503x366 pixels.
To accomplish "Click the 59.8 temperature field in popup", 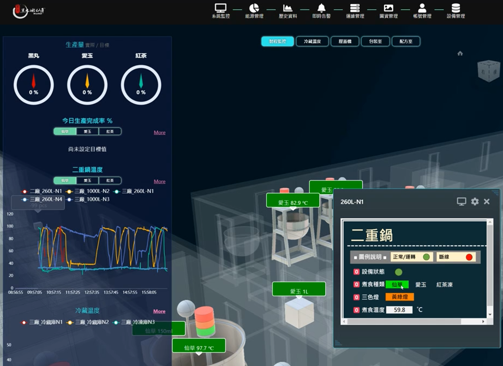I will coord(399,310).
